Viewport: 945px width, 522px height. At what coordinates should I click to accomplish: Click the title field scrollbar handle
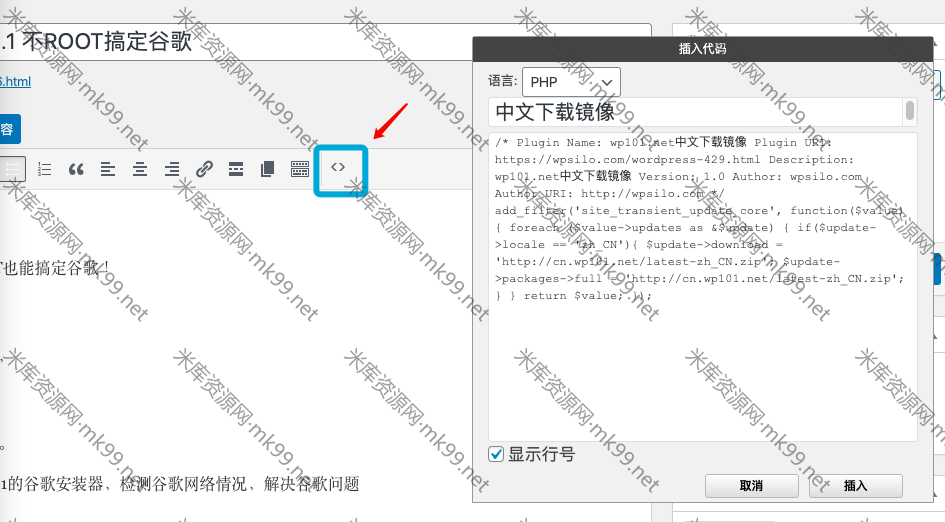tap(909, 111)
